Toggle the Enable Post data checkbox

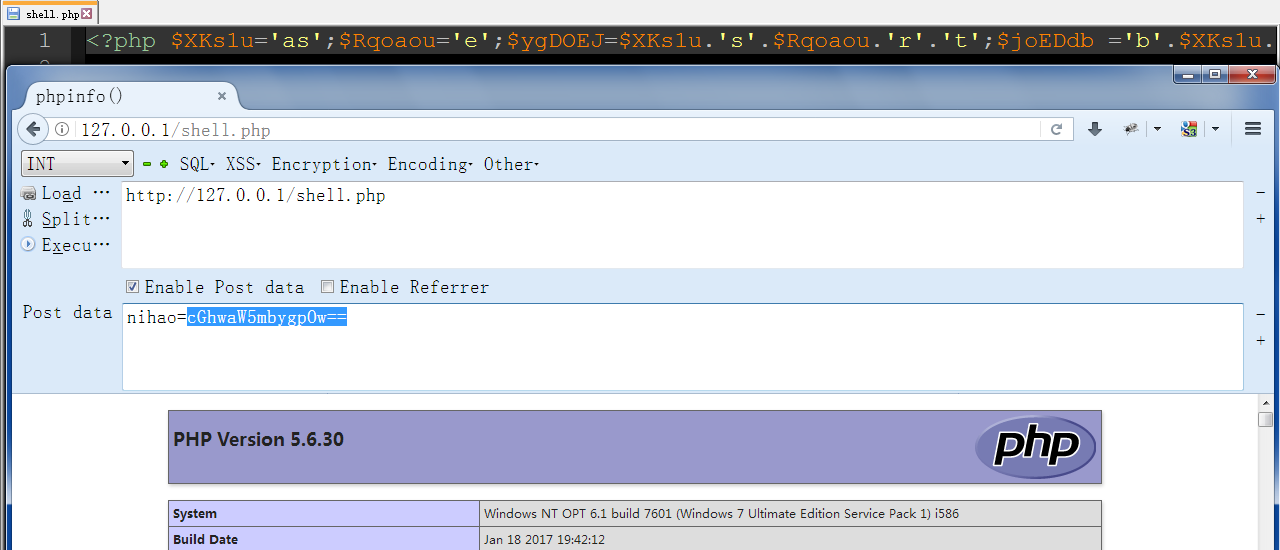pos(132,287)
